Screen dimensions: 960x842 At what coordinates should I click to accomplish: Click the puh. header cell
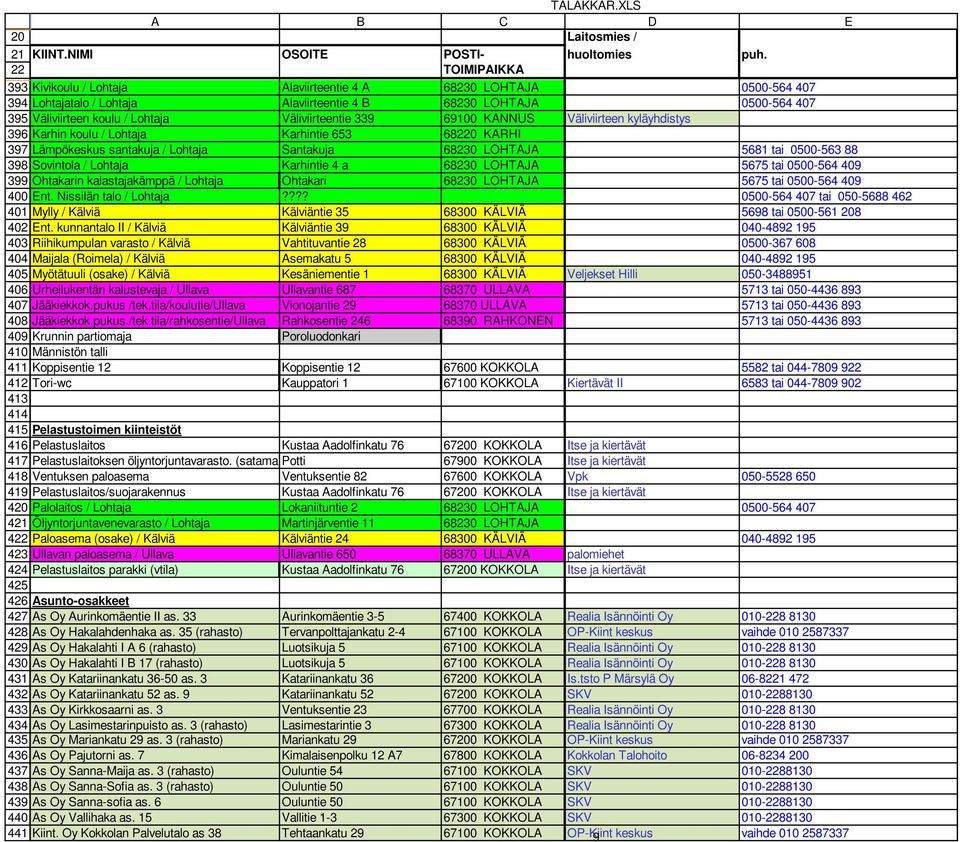point(848,54)
